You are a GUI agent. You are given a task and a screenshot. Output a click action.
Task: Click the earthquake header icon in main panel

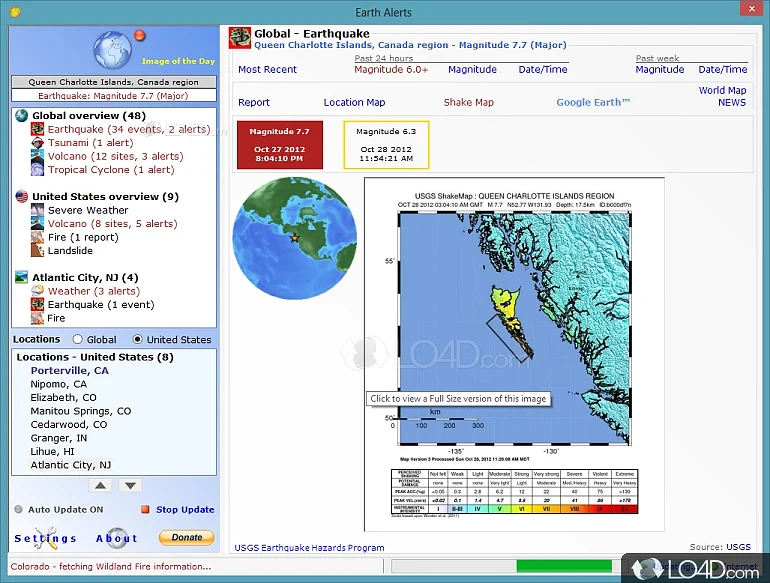click(x=240, y=38)
